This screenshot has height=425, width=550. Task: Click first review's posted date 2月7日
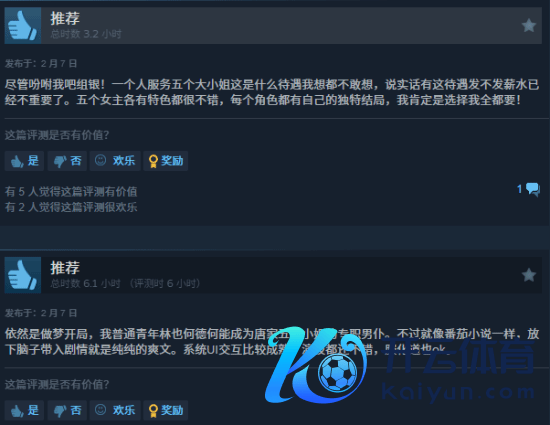point(59,63)
